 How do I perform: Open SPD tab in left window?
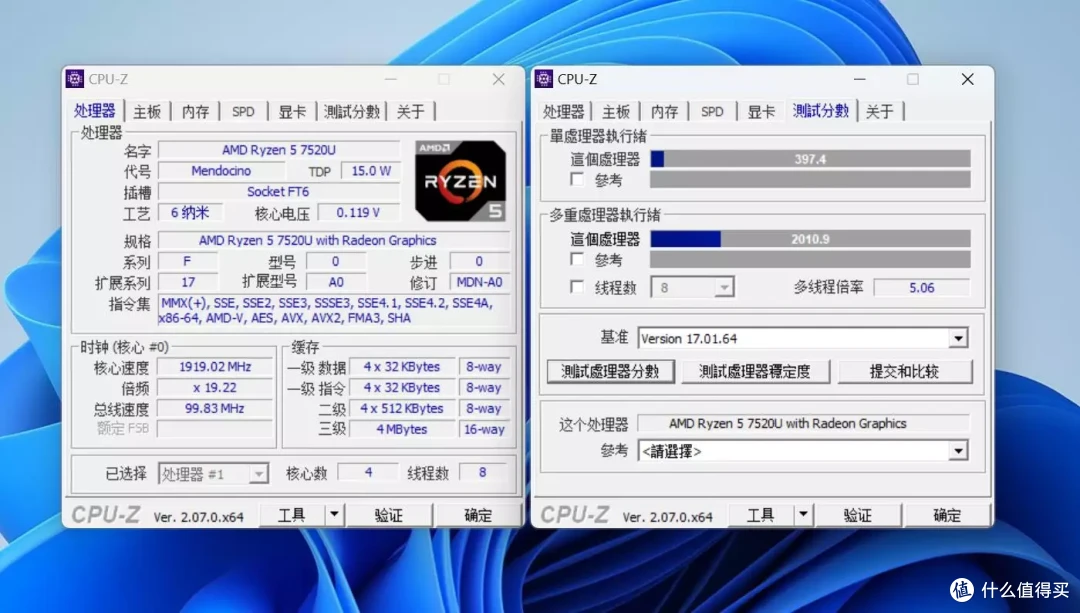243,112
